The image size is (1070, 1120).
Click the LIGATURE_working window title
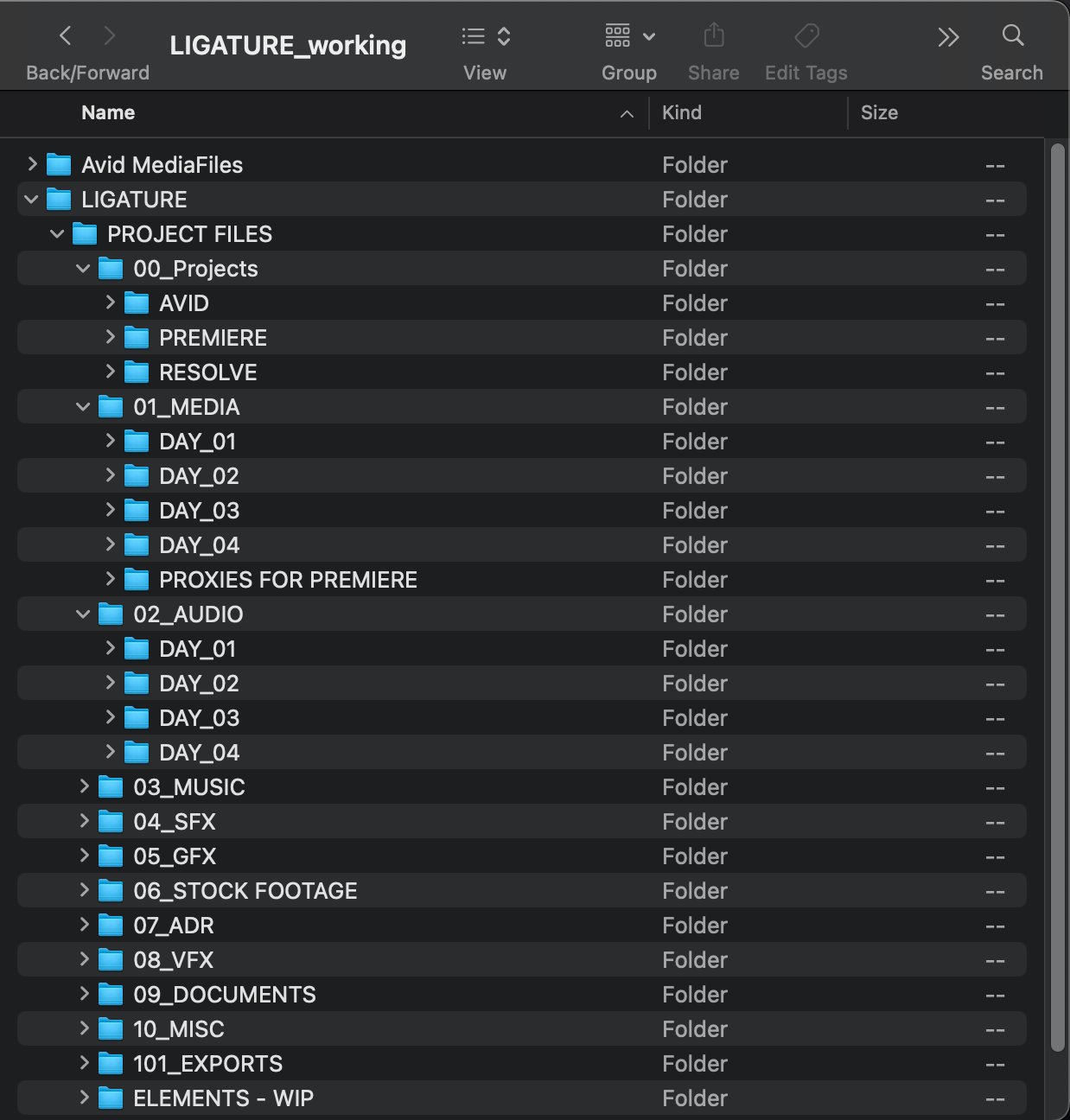pos(288,45)
